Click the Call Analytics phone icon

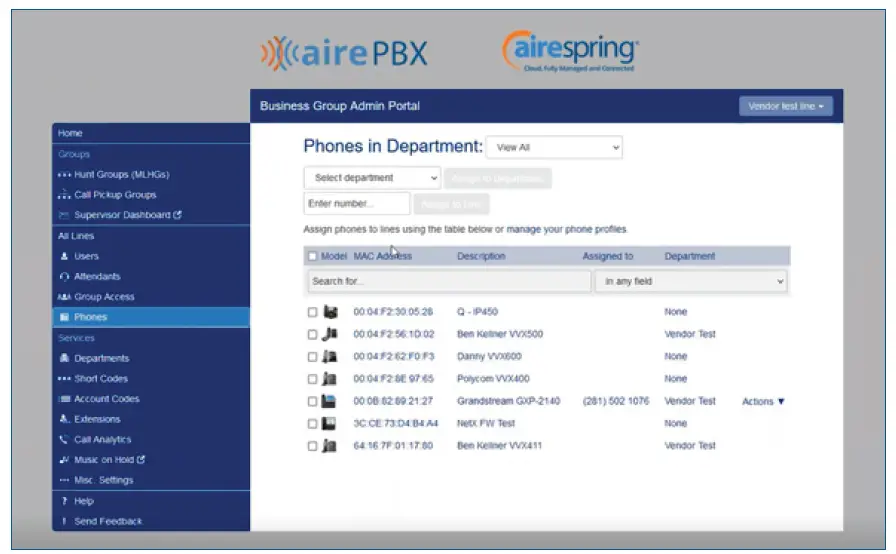(x=64, y=439)
